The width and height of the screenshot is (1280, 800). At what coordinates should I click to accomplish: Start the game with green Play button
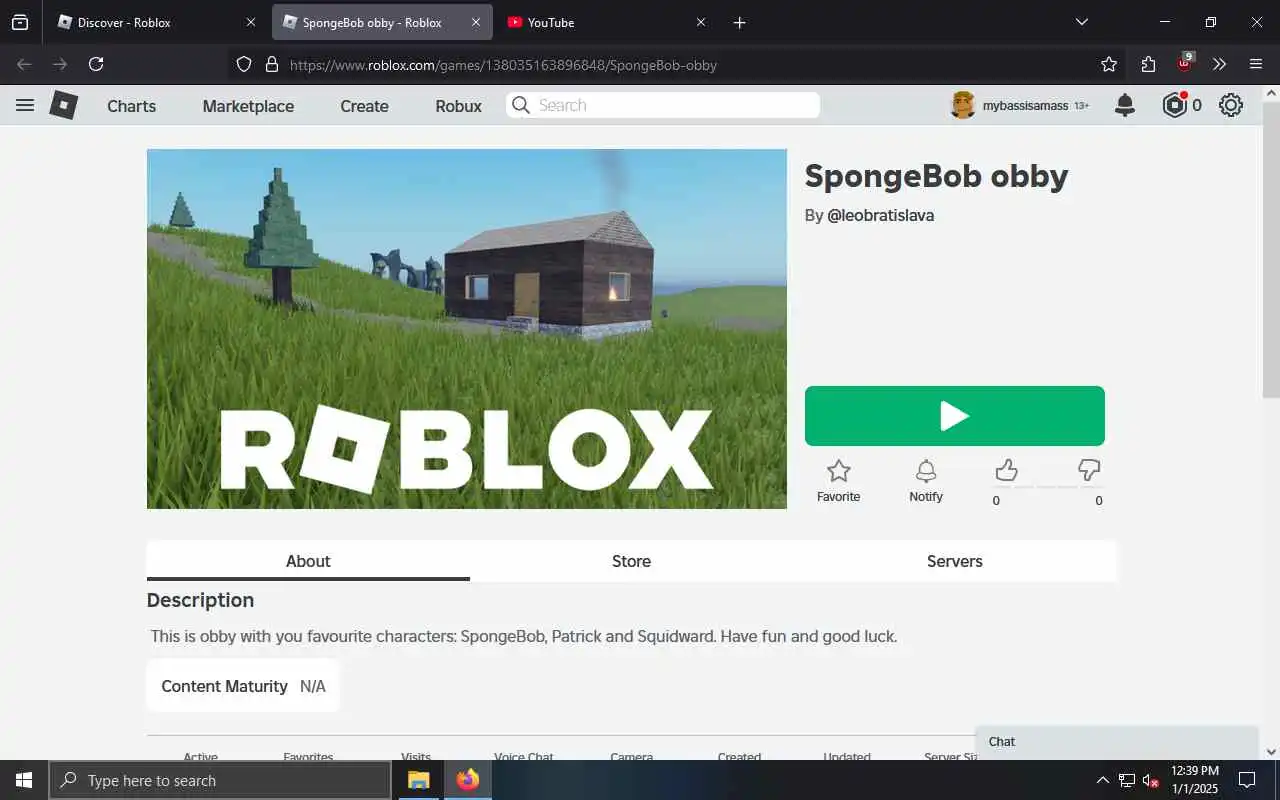pyautogui.click(x=955, y=416)
